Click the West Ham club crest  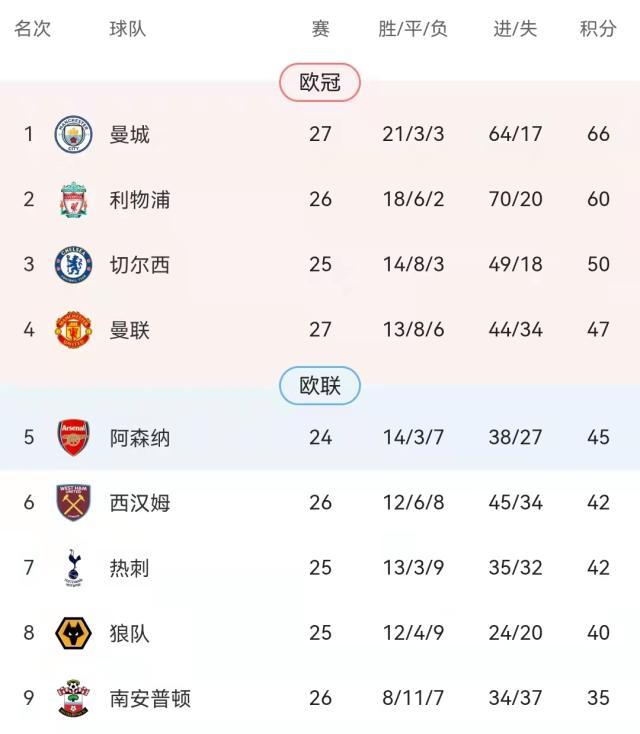pyautogui.click(x=73, y=503)
